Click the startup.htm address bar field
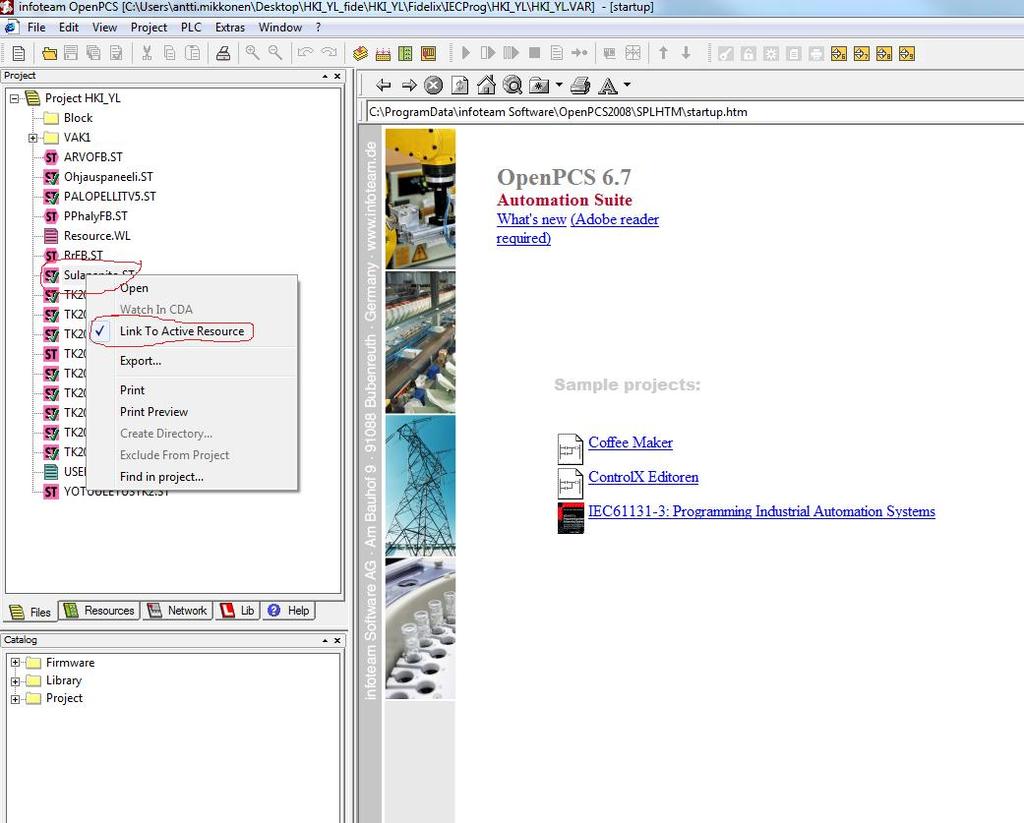Image resolution: width=1024 pixels, height=823 pixels. [694, 112]
